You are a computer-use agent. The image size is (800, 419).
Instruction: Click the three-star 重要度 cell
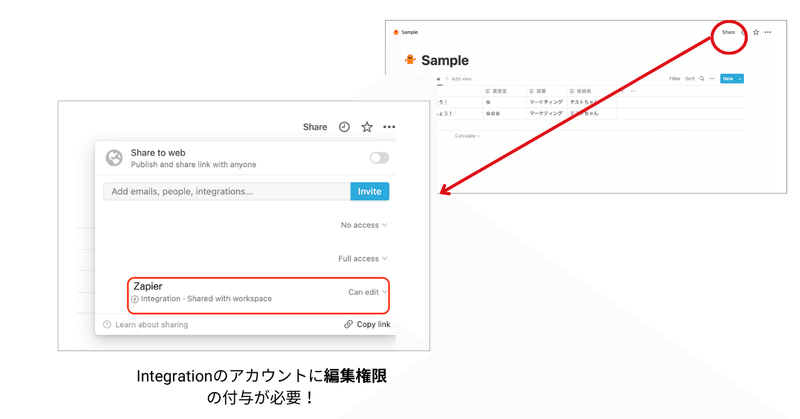click(x=505, y=113)
